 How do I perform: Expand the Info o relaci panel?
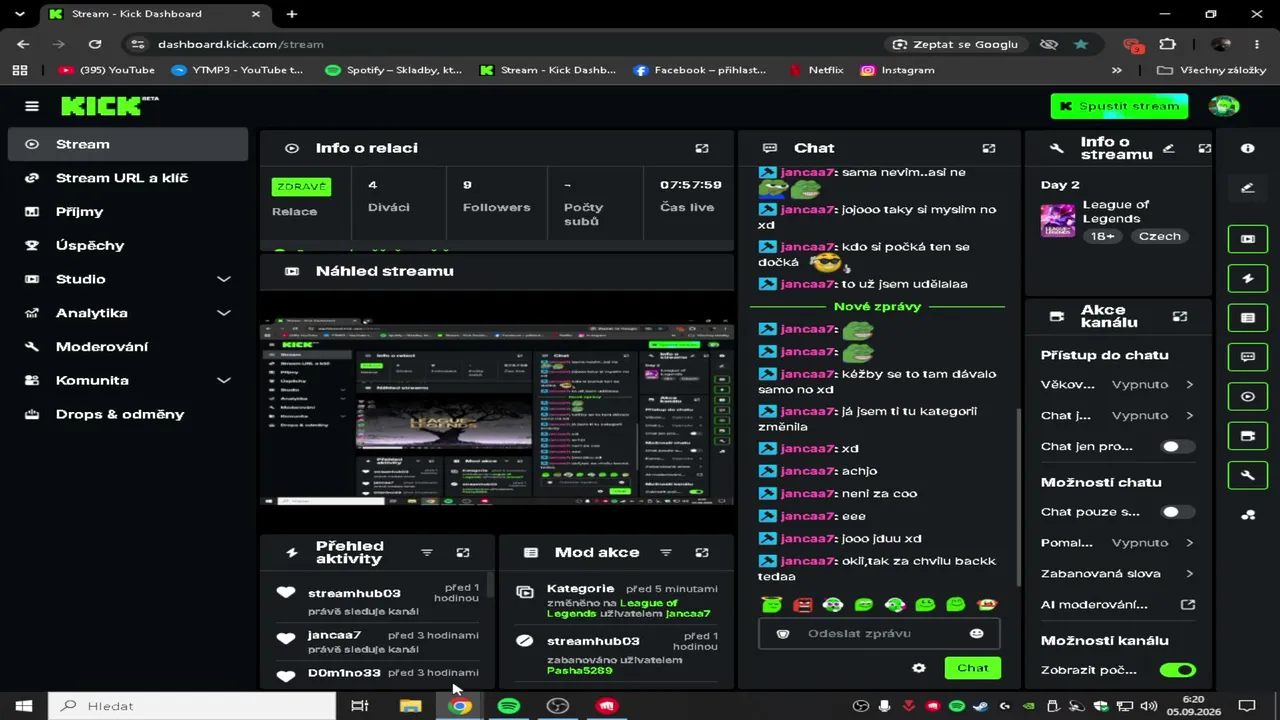(702, 148)
